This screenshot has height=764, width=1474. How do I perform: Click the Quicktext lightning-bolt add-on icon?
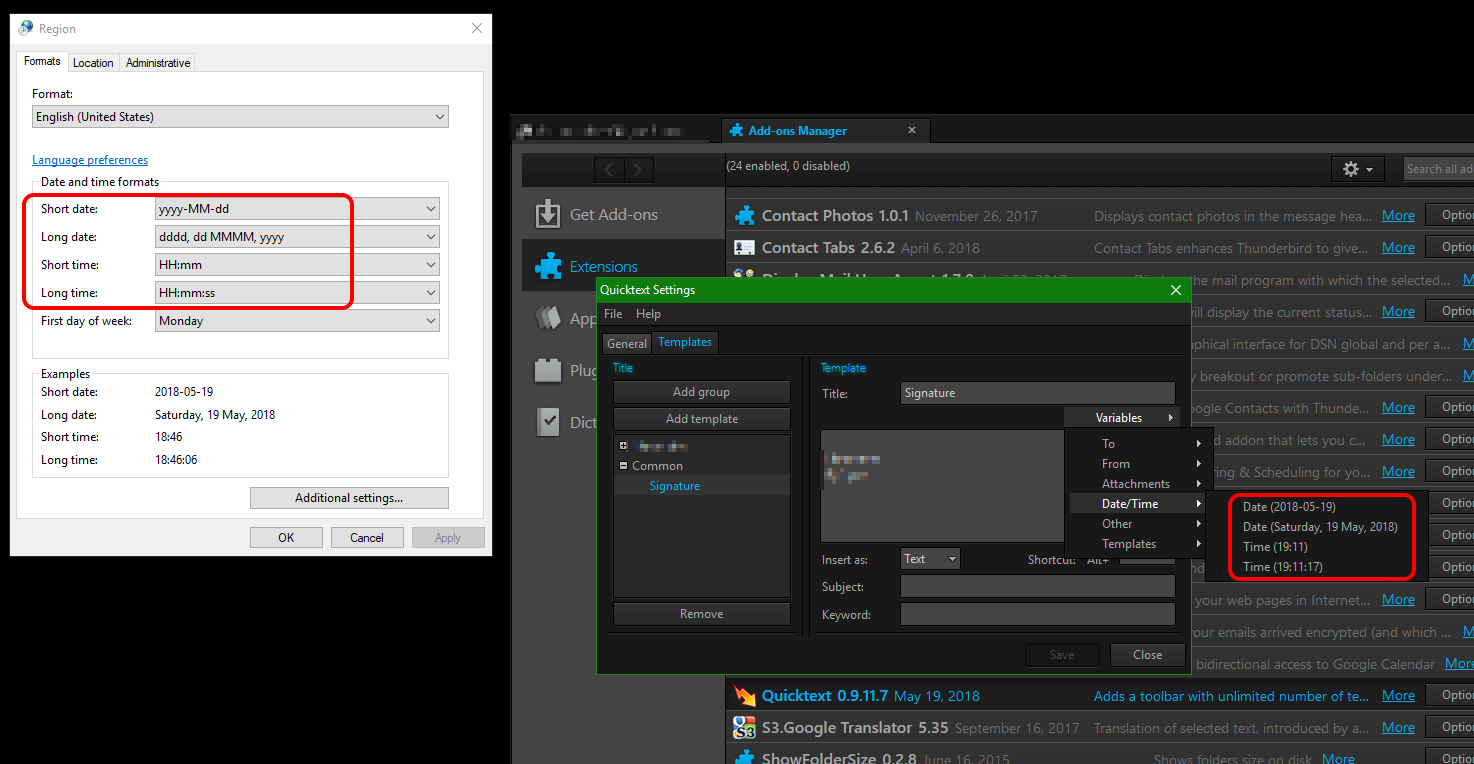coord(744,695)
